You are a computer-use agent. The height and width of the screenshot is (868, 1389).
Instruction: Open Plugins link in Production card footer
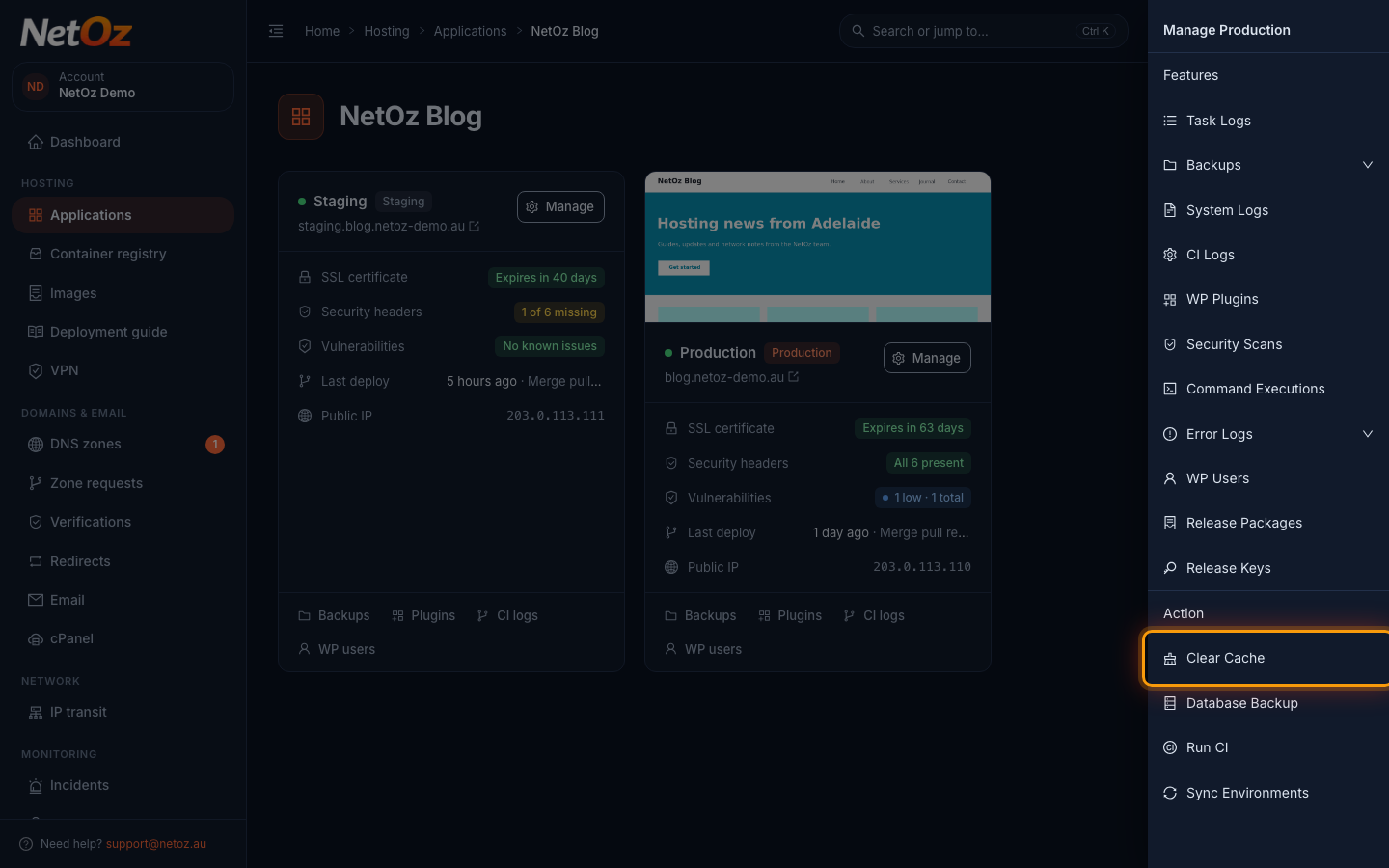point(790,615)
